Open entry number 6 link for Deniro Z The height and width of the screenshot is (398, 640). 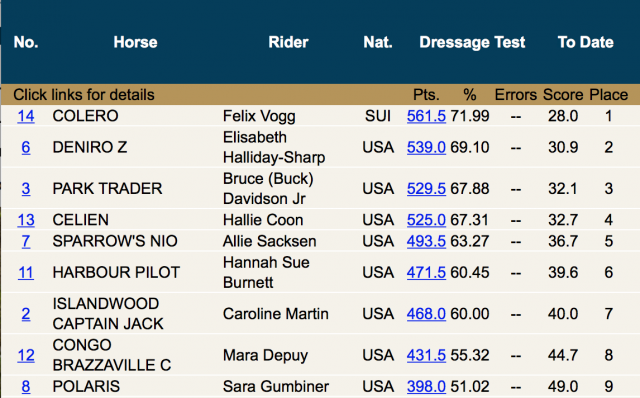click(x=26, y=147)
